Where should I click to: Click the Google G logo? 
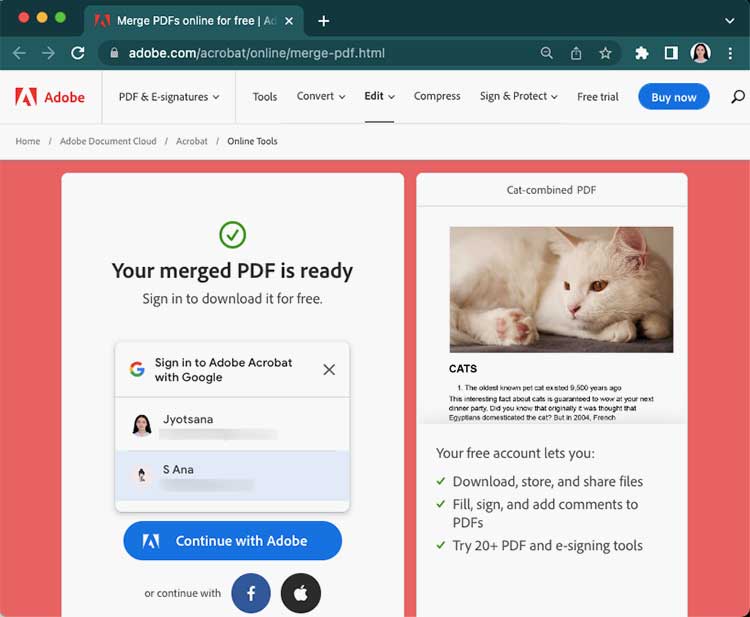(x=137, y=369)
